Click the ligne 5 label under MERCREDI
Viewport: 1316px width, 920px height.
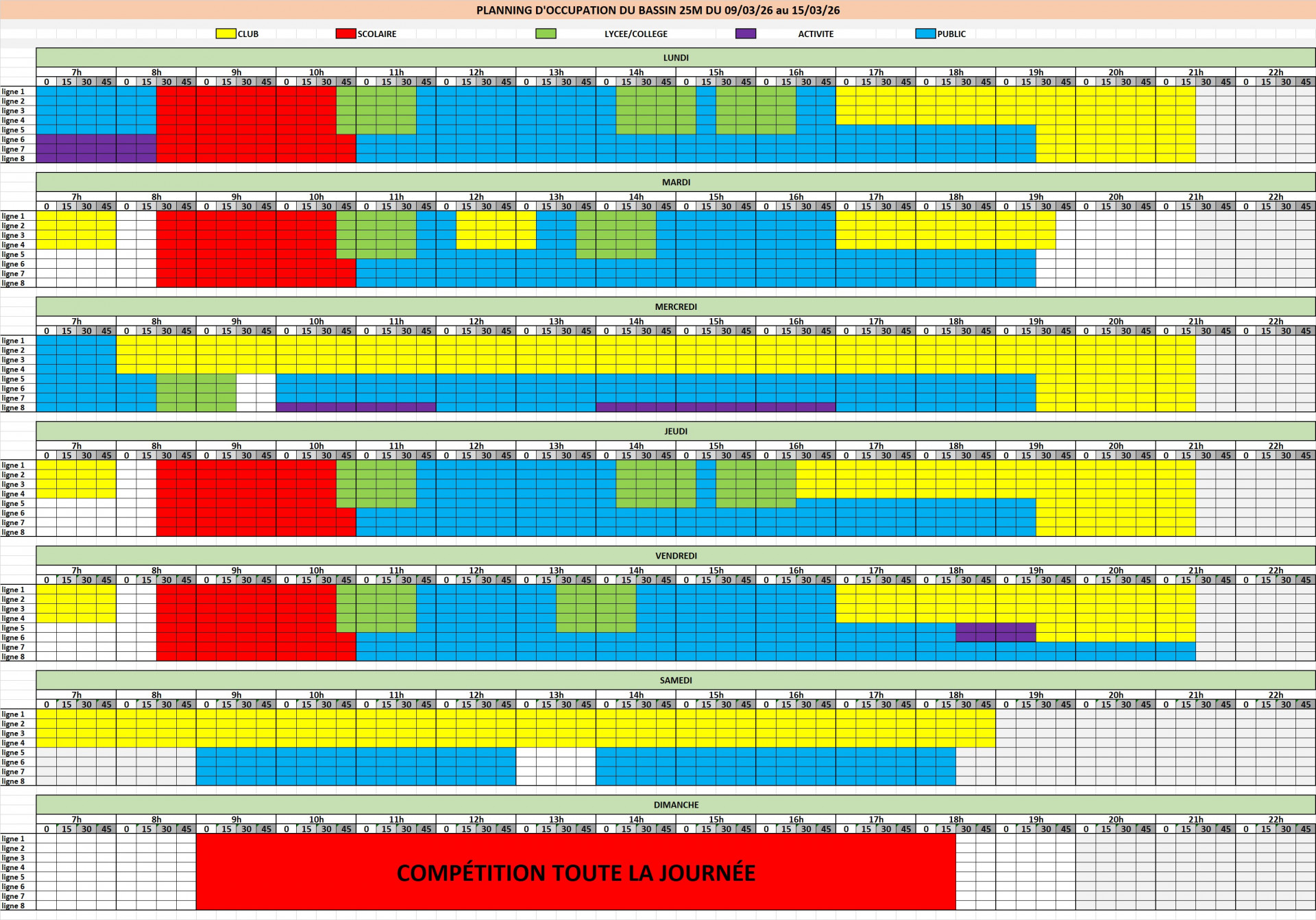pos(14,379)
